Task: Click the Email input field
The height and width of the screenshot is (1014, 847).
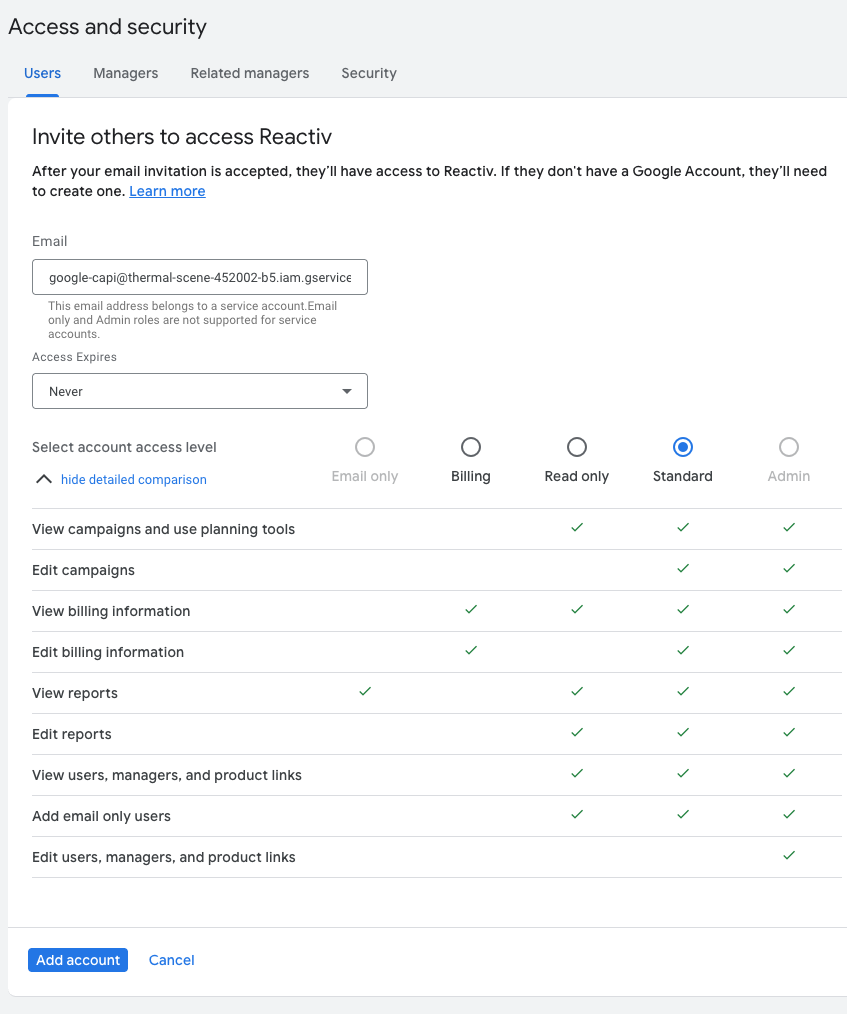Action: click(200, 277)
